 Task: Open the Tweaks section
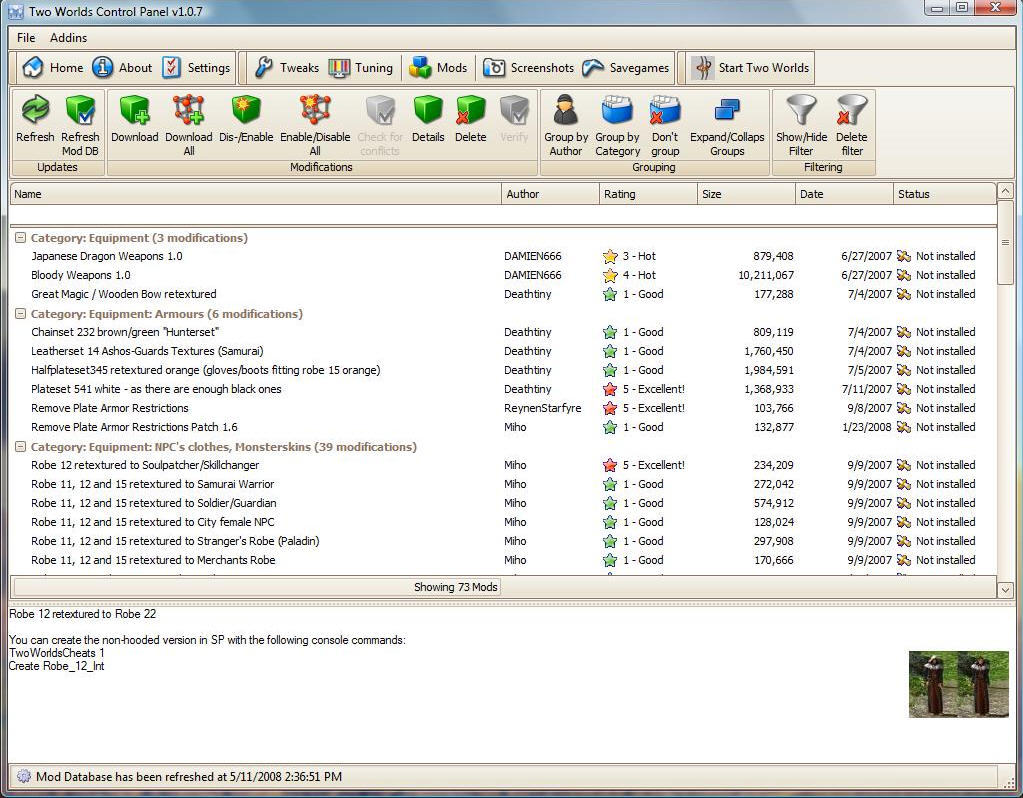(x=287, y=67)
